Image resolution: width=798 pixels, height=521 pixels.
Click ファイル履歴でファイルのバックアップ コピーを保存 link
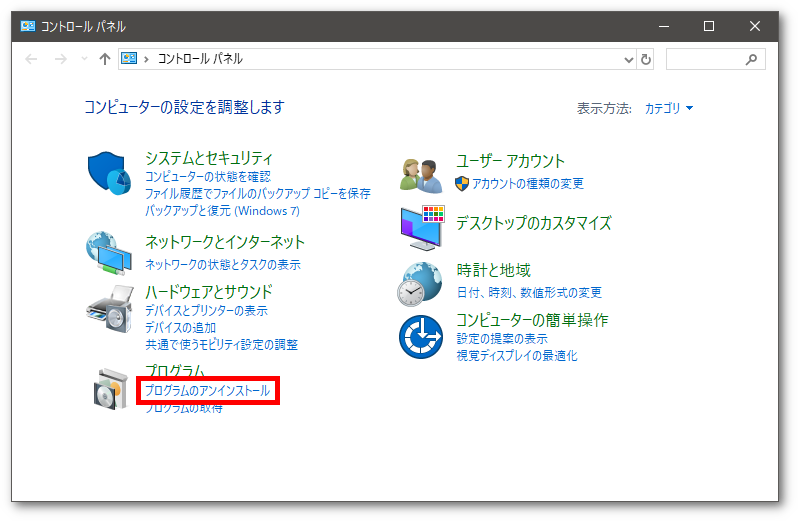click(258, 193)
